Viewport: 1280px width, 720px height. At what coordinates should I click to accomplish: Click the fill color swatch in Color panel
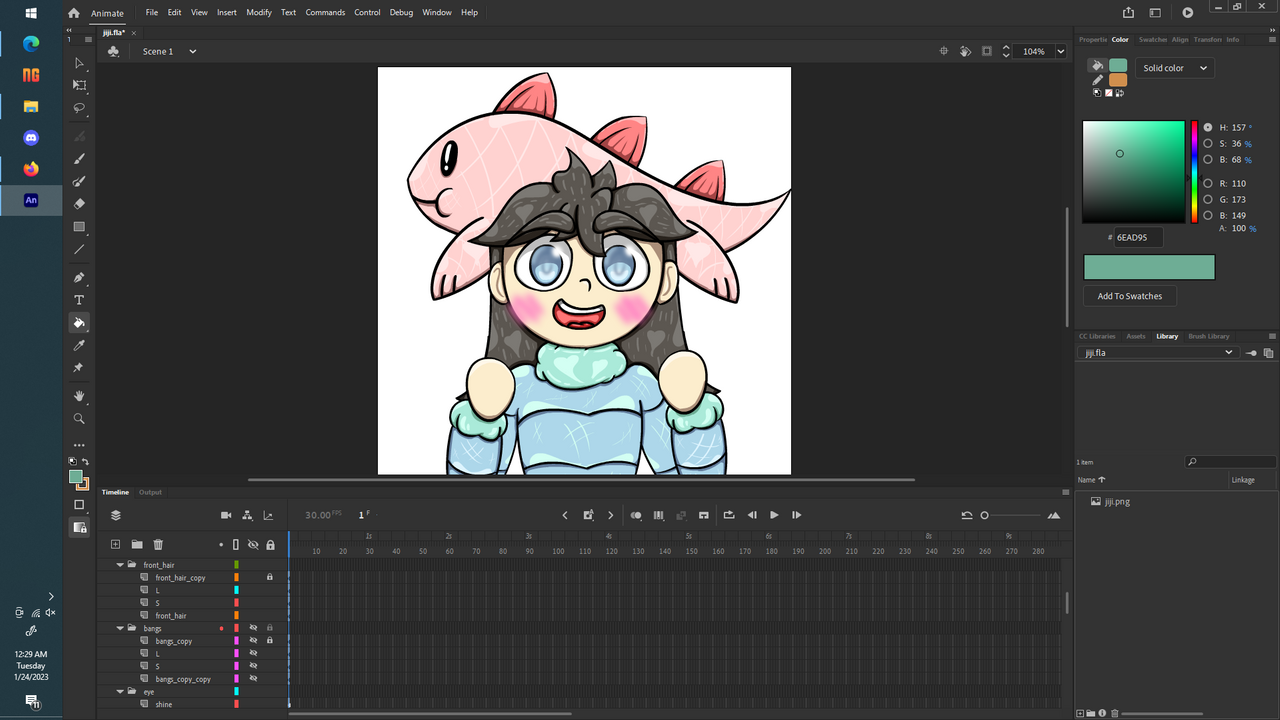point(1117,66)
